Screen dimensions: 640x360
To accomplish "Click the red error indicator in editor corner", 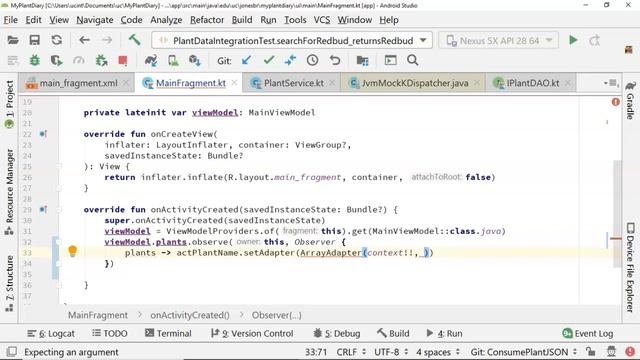I will click(x=616, y=102).
